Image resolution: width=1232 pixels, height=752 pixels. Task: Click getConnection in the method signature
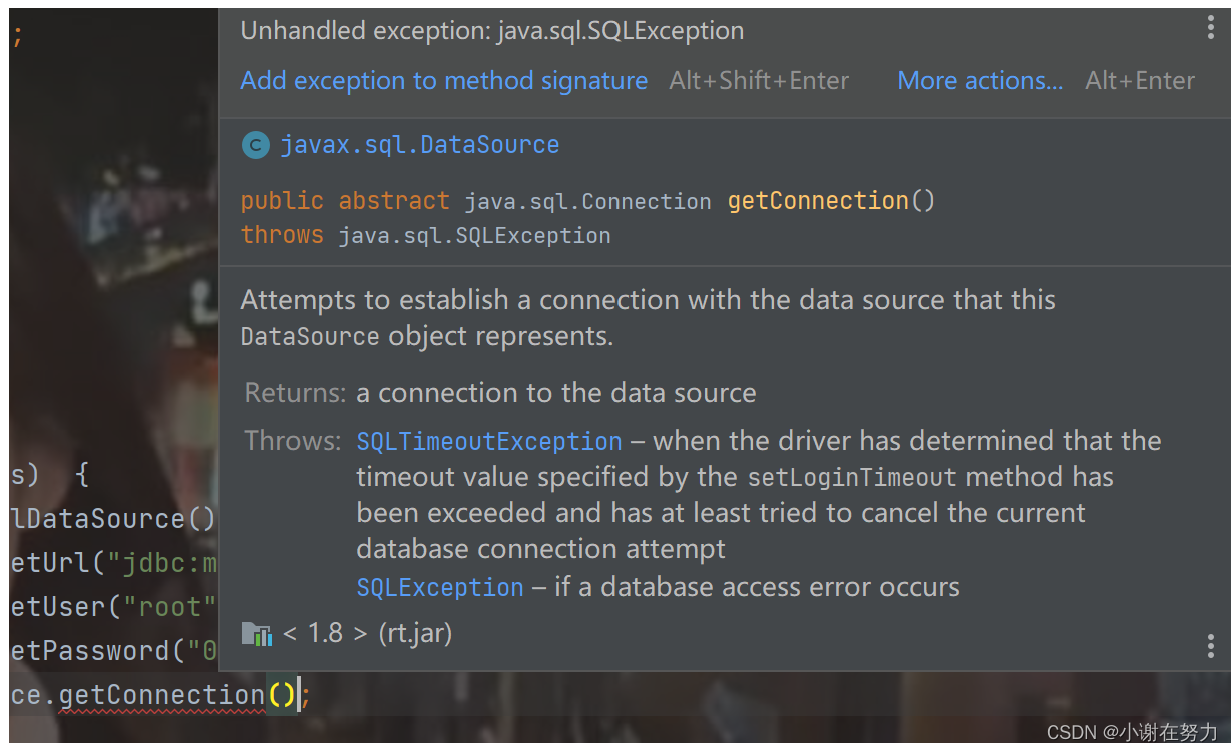[x=818, y=200]
